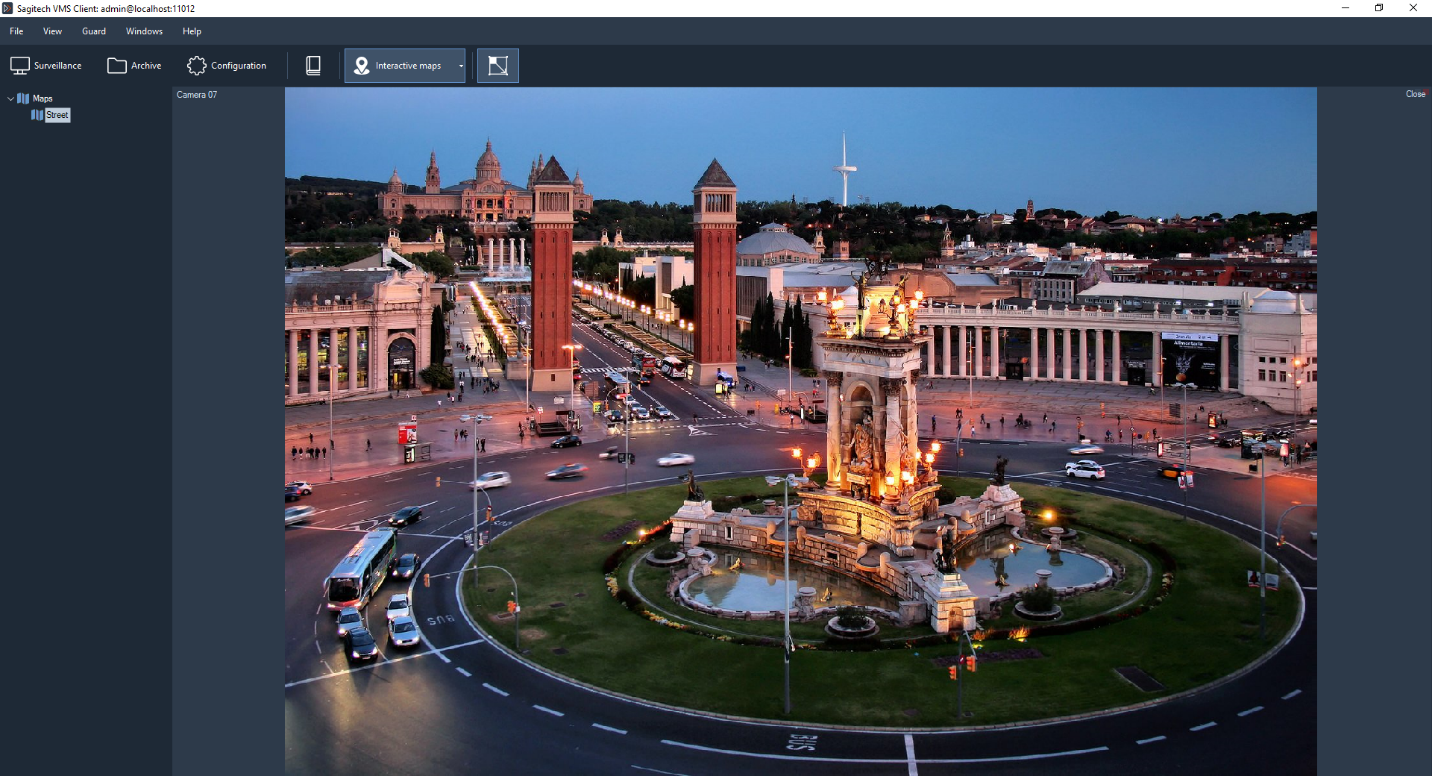Open the Windows menu

(x=144, y=32)
